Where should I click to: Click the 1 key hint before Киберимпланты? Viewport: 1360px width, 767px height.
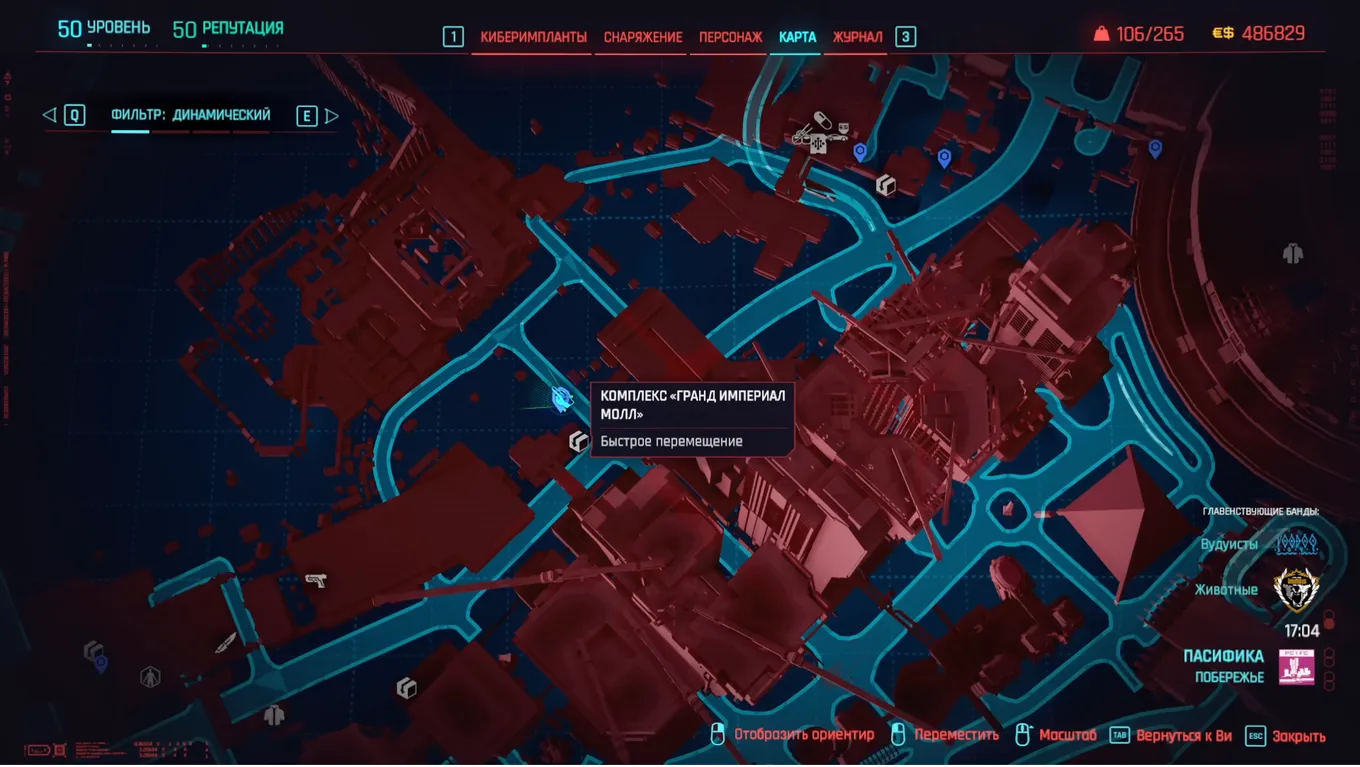click(x=453, y=37)
